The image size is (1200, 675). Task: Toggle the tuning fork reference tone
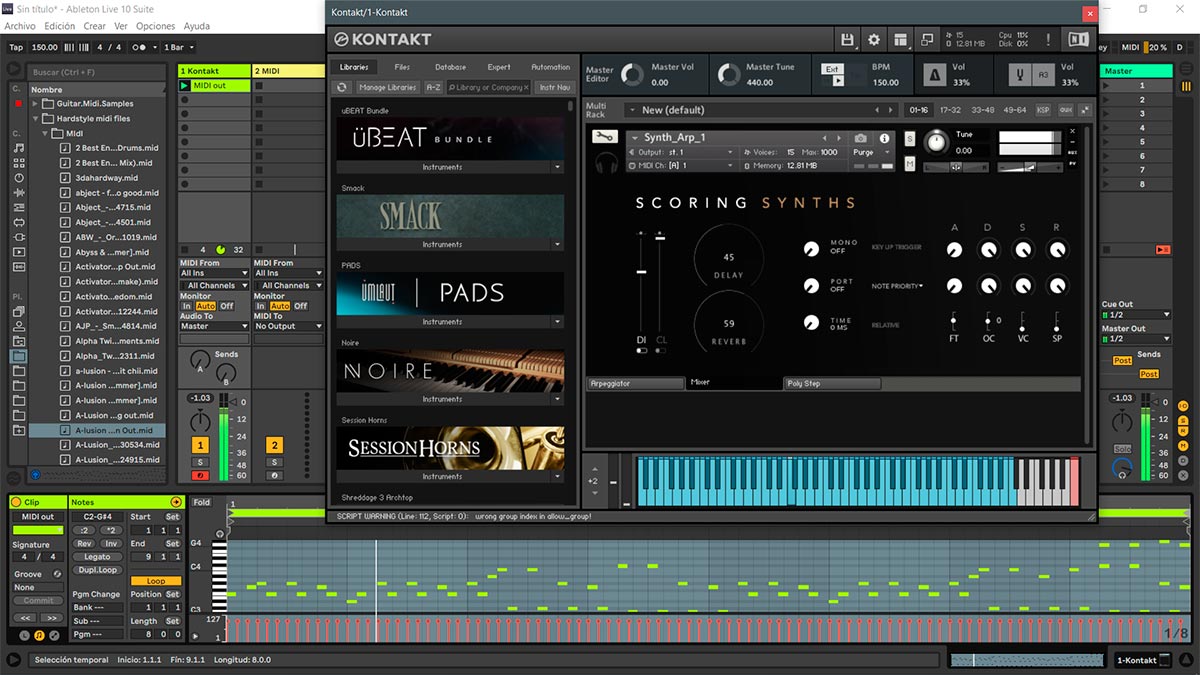coord(1021,74)
